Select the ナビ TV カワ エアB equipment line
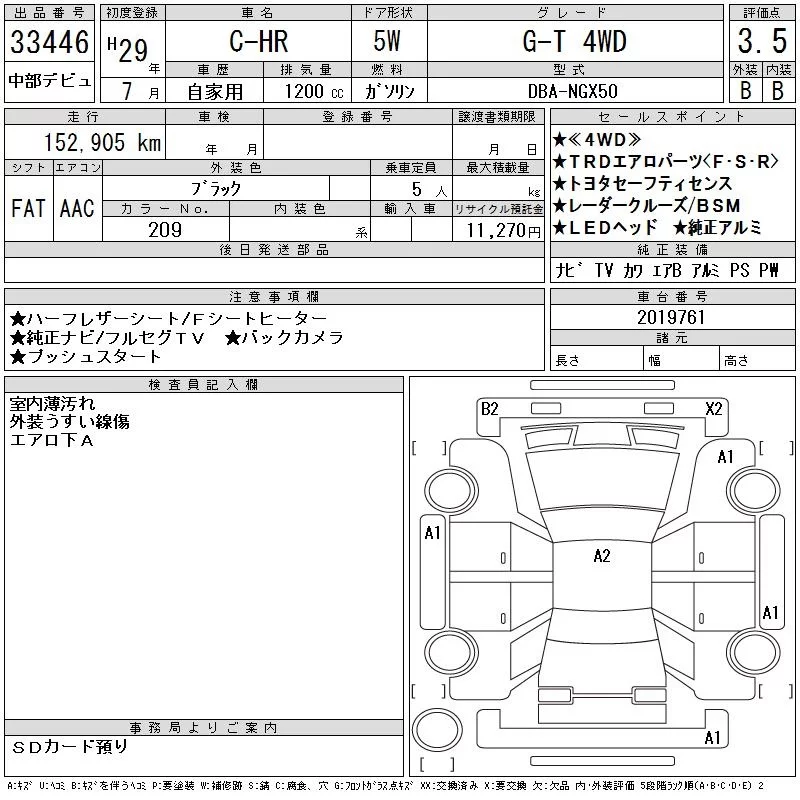This screenshot has height=800, width=800. (667, 270)
